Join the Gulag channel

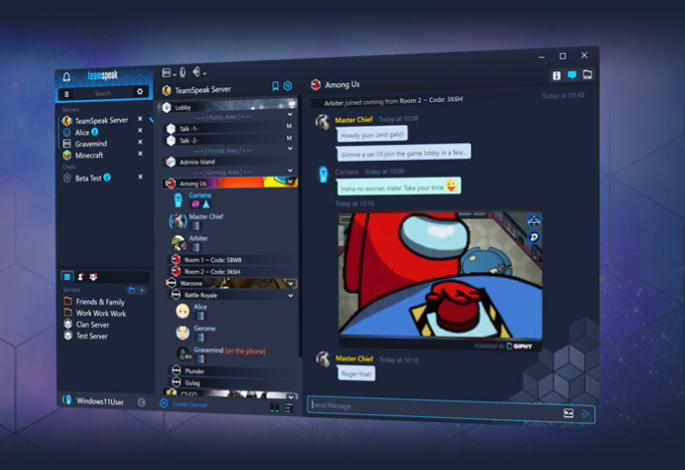[x=232, y=383]
